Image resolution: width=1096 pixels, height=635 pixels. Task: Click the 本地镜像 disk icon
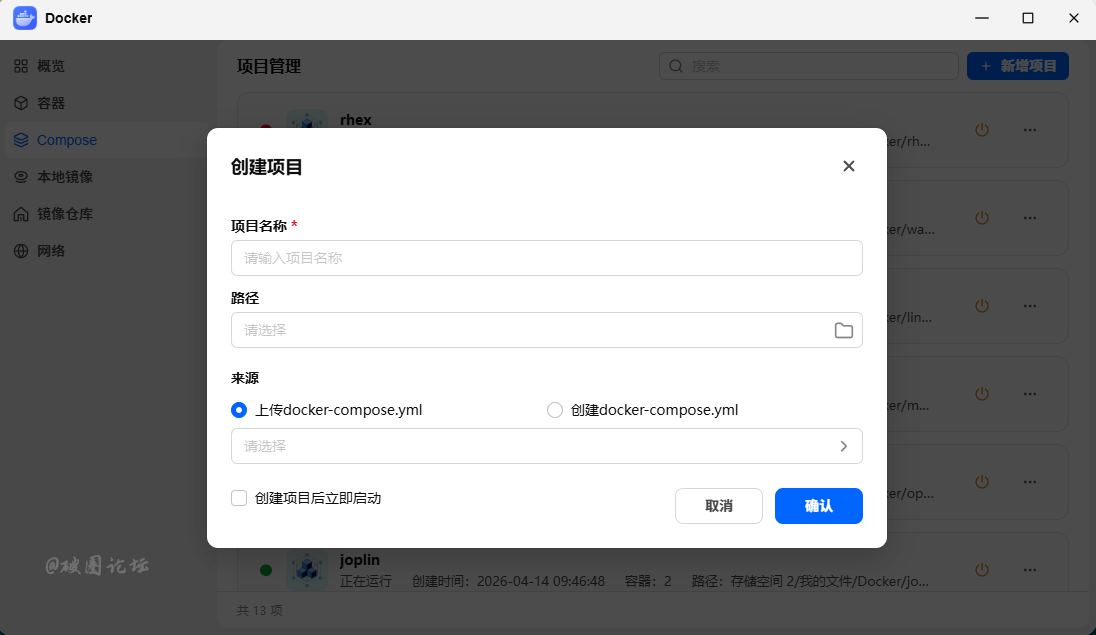click(21, 177)
